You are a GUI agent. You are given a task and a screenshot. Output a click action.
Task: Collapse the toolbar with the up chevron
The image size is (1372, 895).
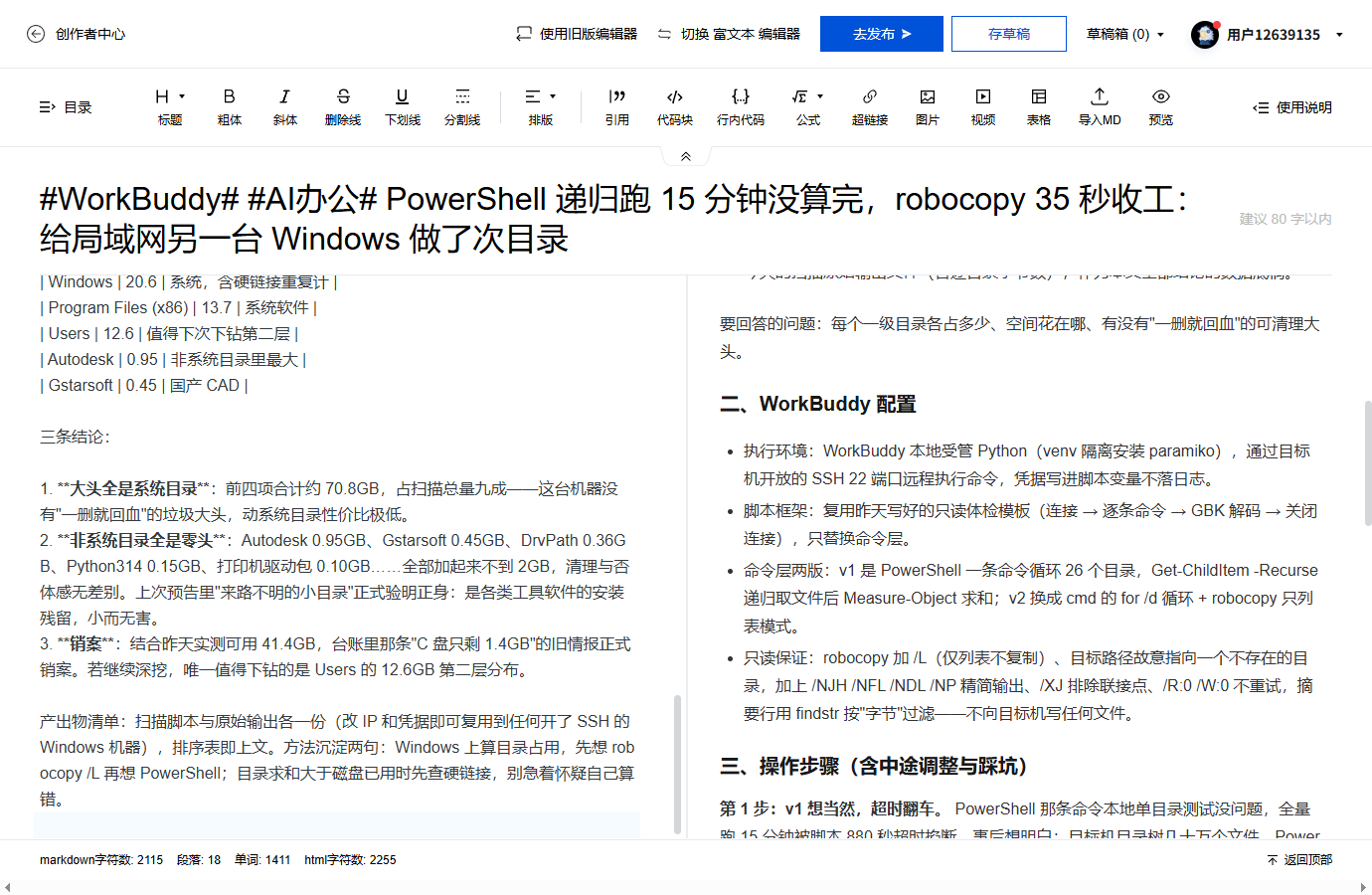(x=686, y=156)
